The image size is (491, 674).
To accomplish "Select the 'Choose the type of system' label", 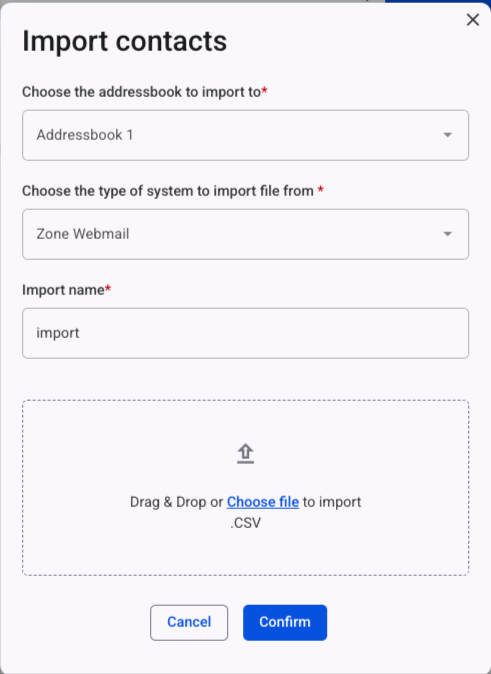I will 168,191.
